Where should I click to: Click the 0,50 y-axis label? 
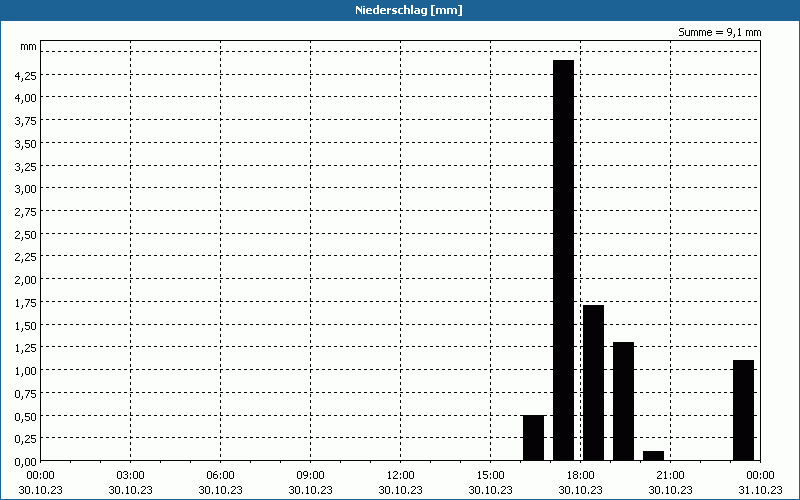tap(26, 417)
